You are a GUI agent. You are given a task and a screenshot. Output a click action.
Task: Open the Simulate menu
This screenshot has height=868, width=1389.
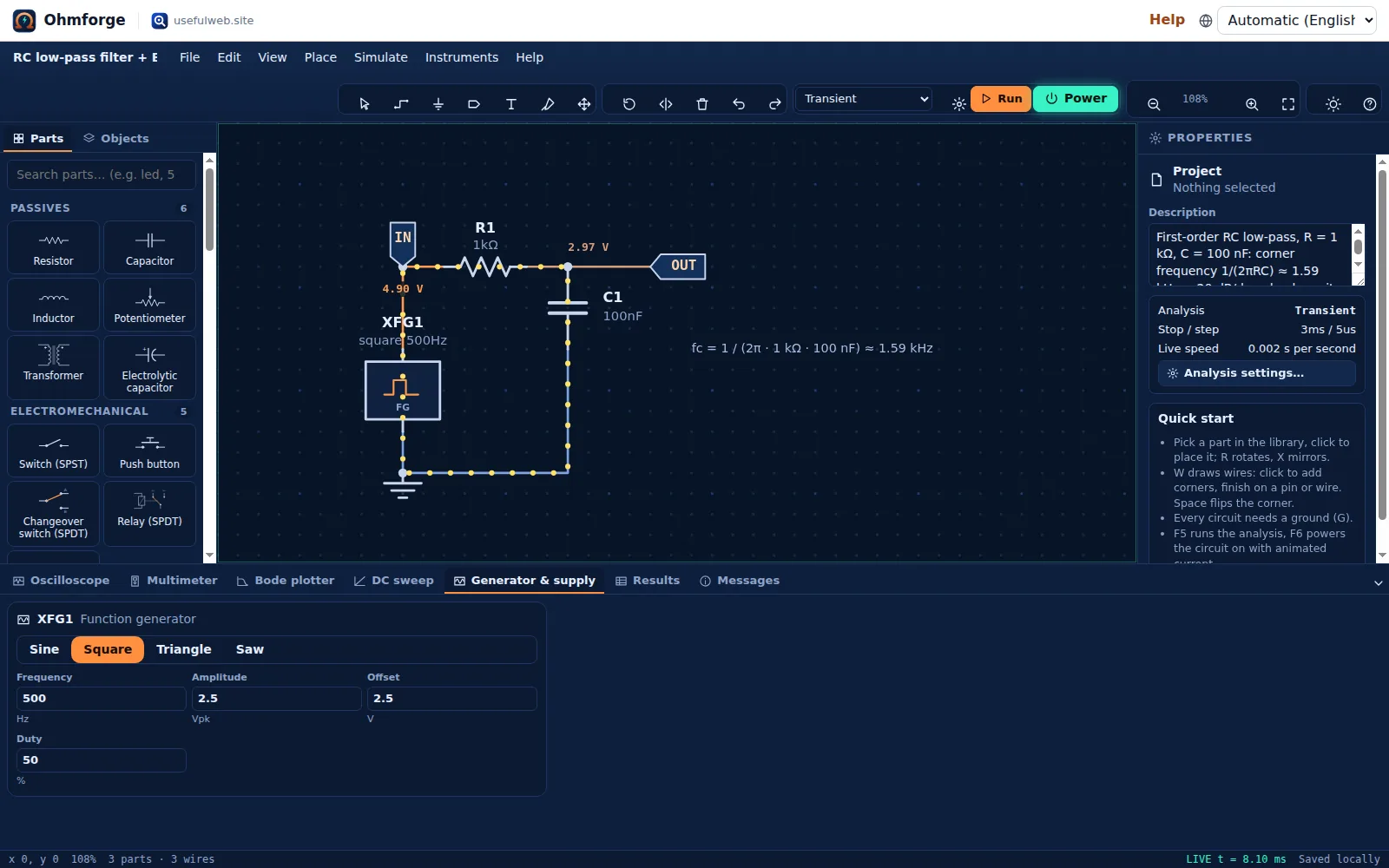coord(380,57)
